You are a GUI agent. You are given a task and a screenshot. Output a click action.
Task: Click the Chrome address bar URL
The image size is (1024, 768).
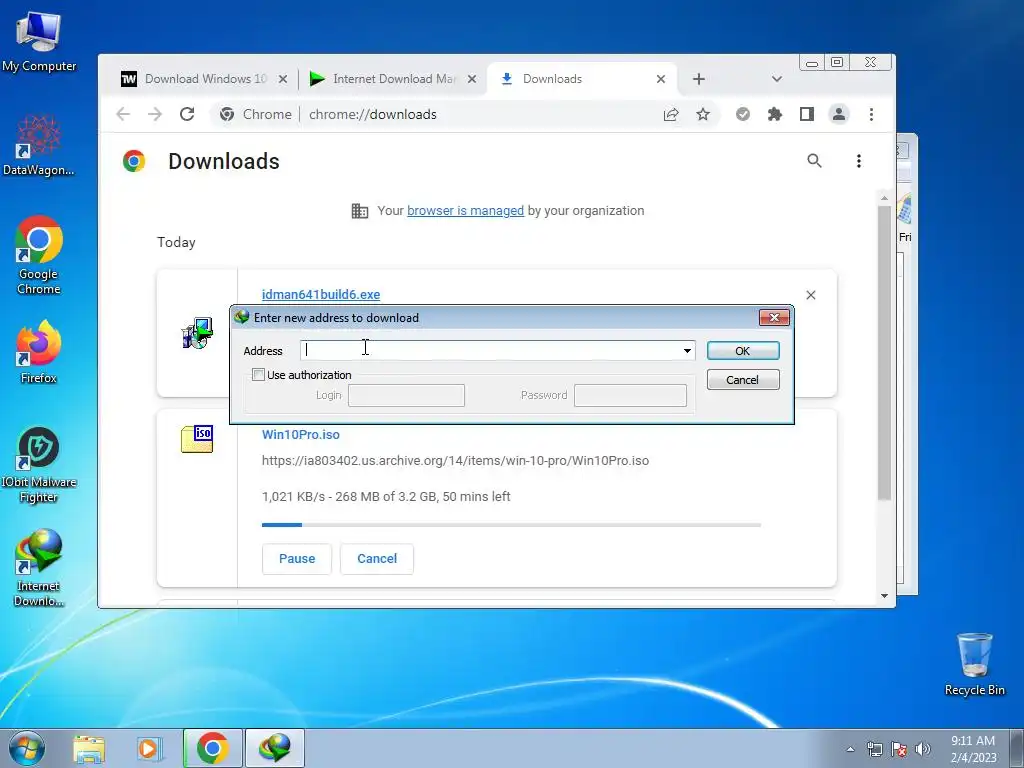(x=373, y=114)
